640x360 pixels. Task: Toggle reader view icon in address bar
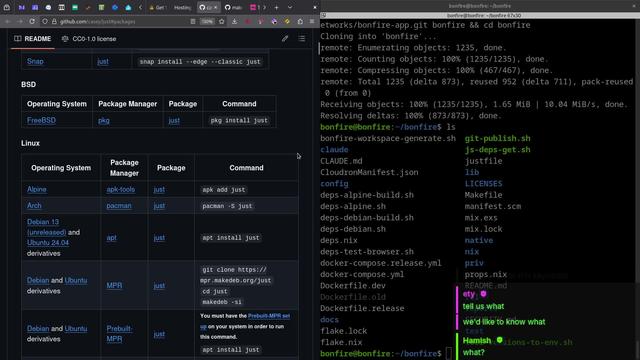193,21
